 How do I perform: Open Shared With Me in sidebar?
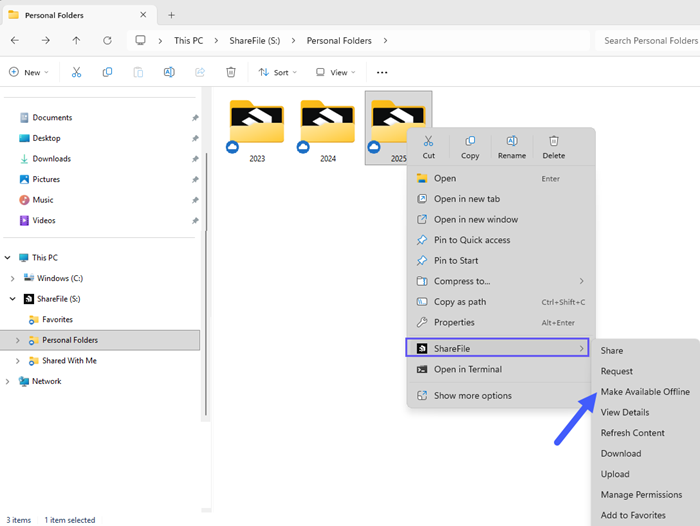[69, 361]
